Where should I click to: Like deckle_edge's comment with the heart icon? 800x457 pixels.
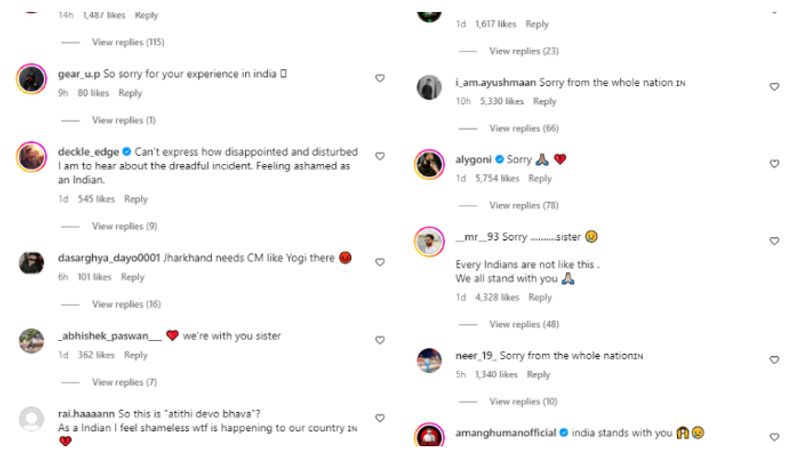pos(379,156)
